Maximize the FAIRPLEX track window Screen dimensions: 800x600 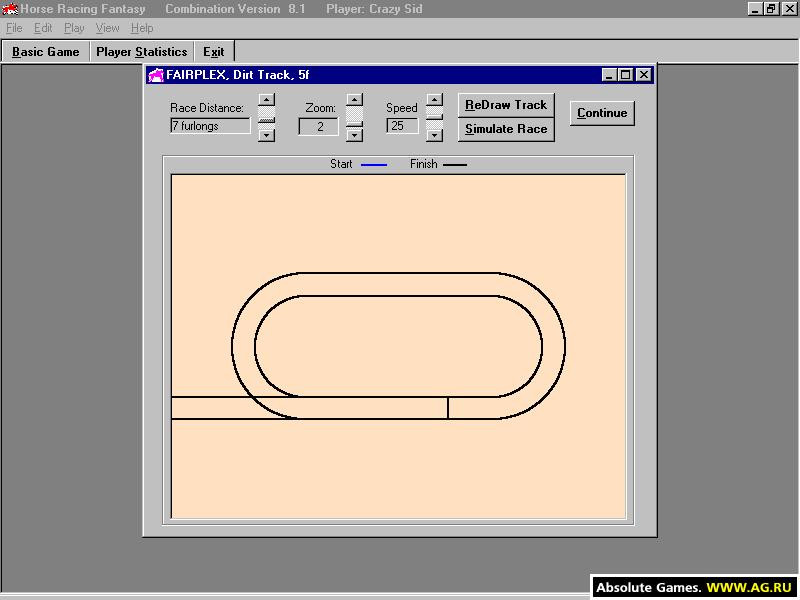point(626,75)
